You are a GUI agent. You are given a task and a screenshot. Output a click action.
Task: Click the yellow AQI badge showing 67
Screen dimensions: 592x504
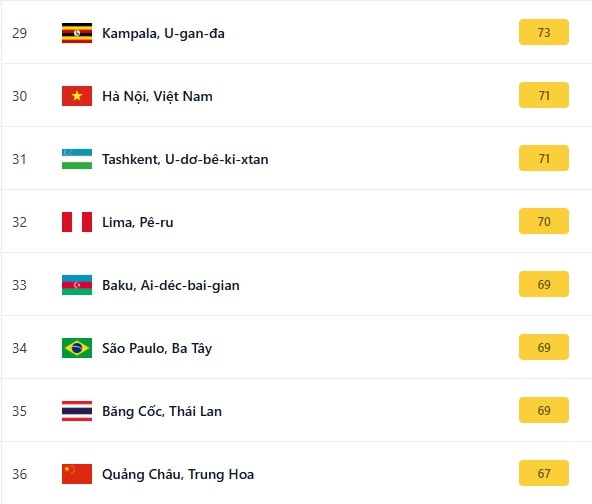pos(544,473)
